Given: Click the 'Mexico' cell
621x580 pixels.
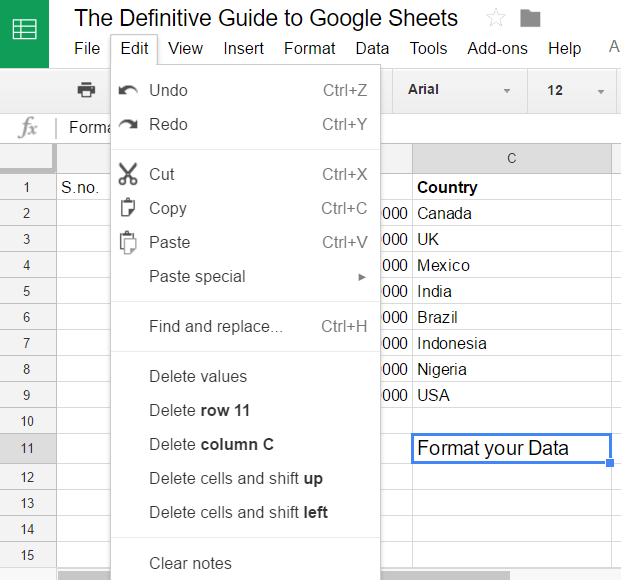Looking at the screenshot, I should 512,265.
